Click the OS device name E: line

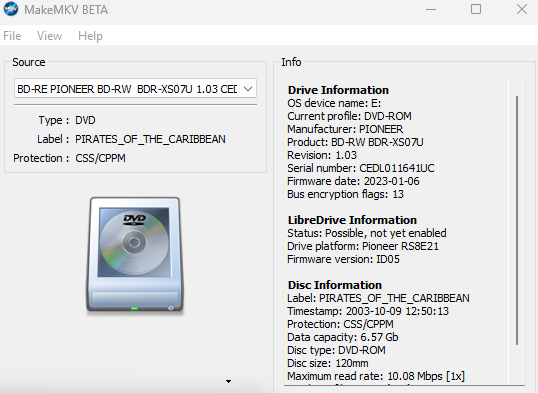point(334,103)
